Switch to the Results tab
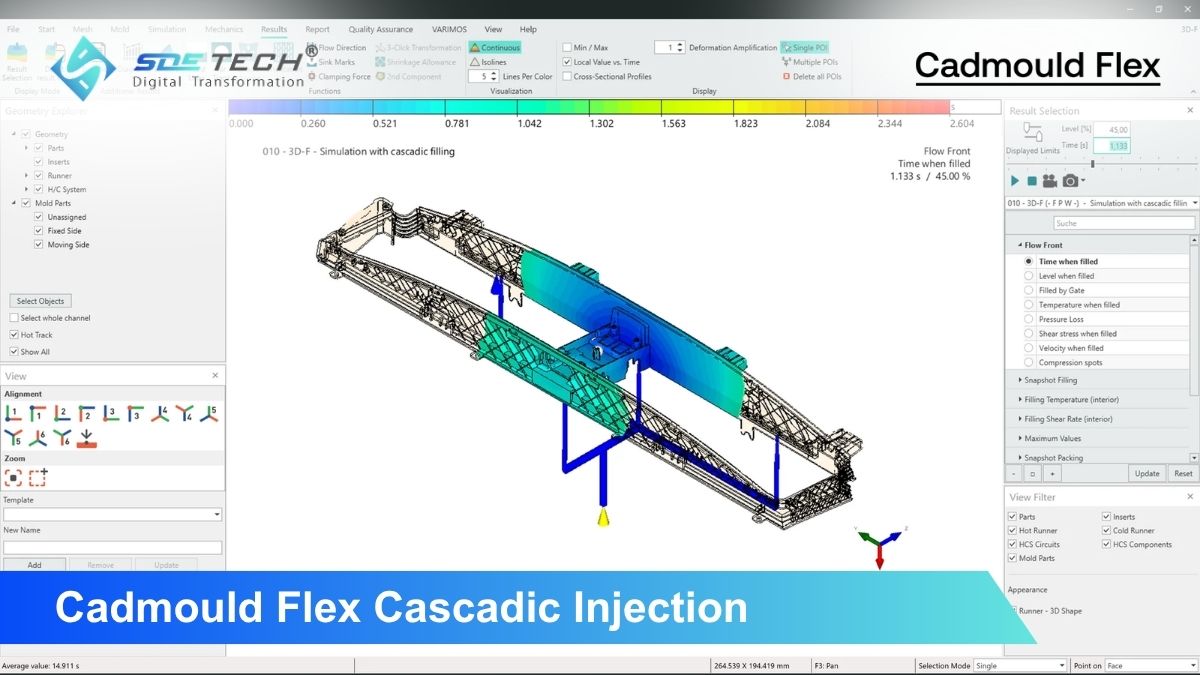 tap(273, 30)
